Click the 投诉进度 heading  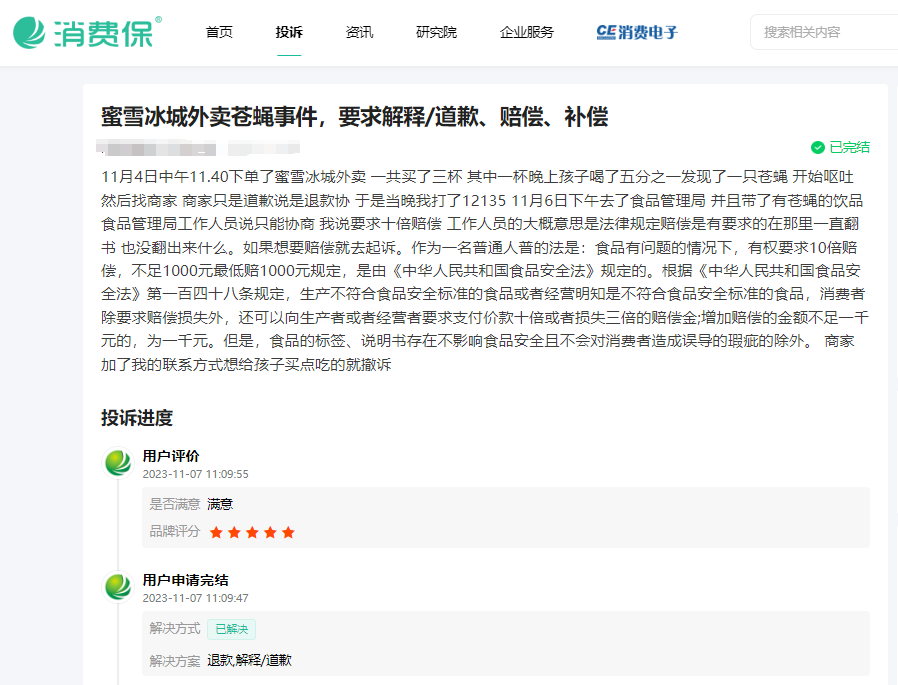[137, 418]
